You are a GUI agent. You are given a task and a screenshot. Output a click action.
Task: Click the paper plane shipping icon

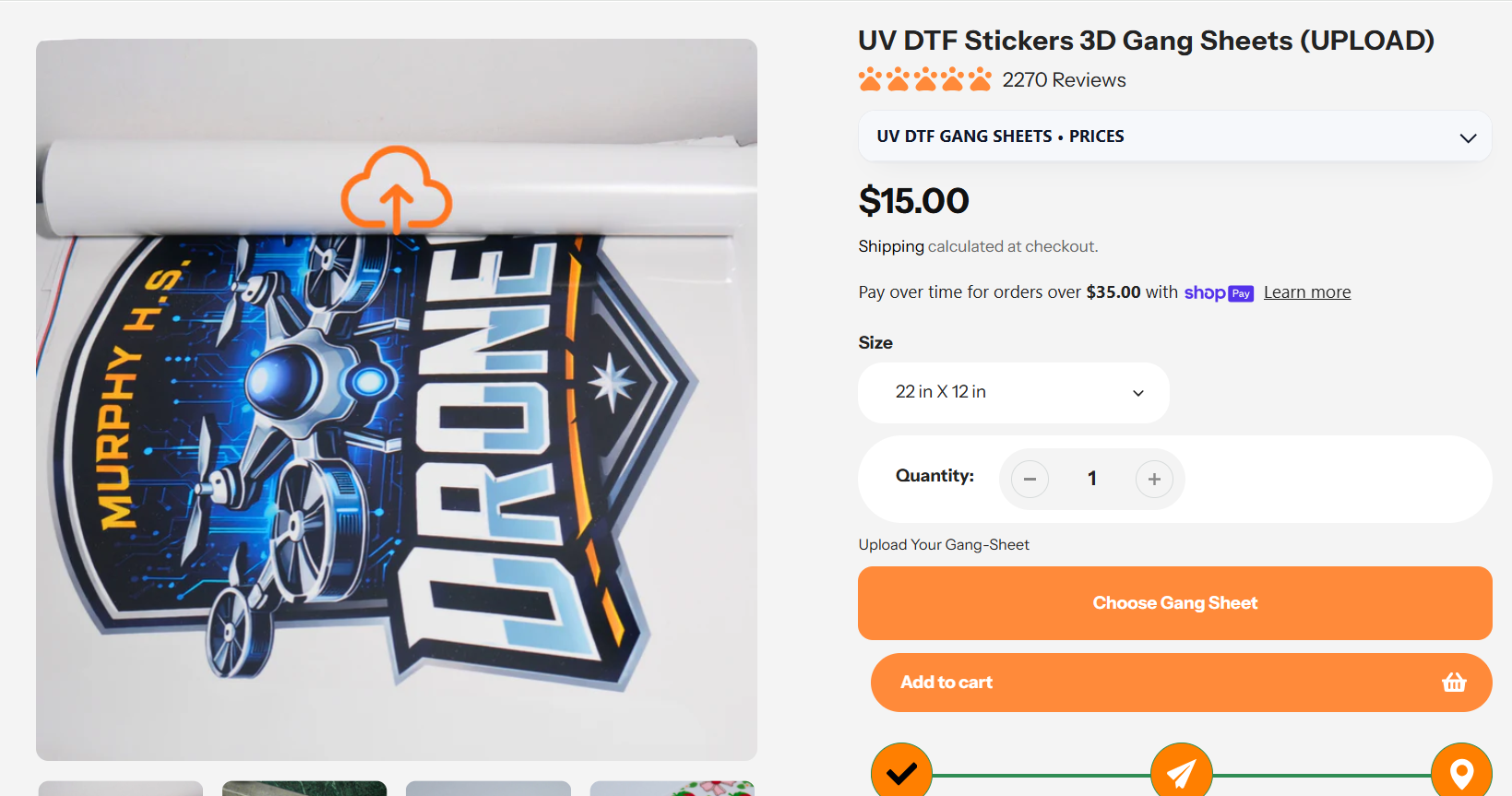1181,773
